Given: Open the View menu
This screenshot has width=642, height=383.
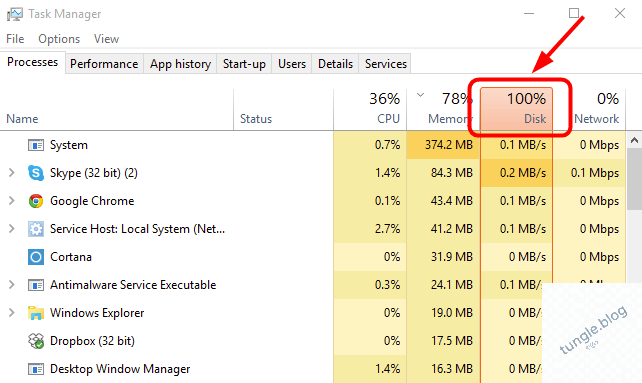Looking at the screenshot, I should tap(106, 39).
